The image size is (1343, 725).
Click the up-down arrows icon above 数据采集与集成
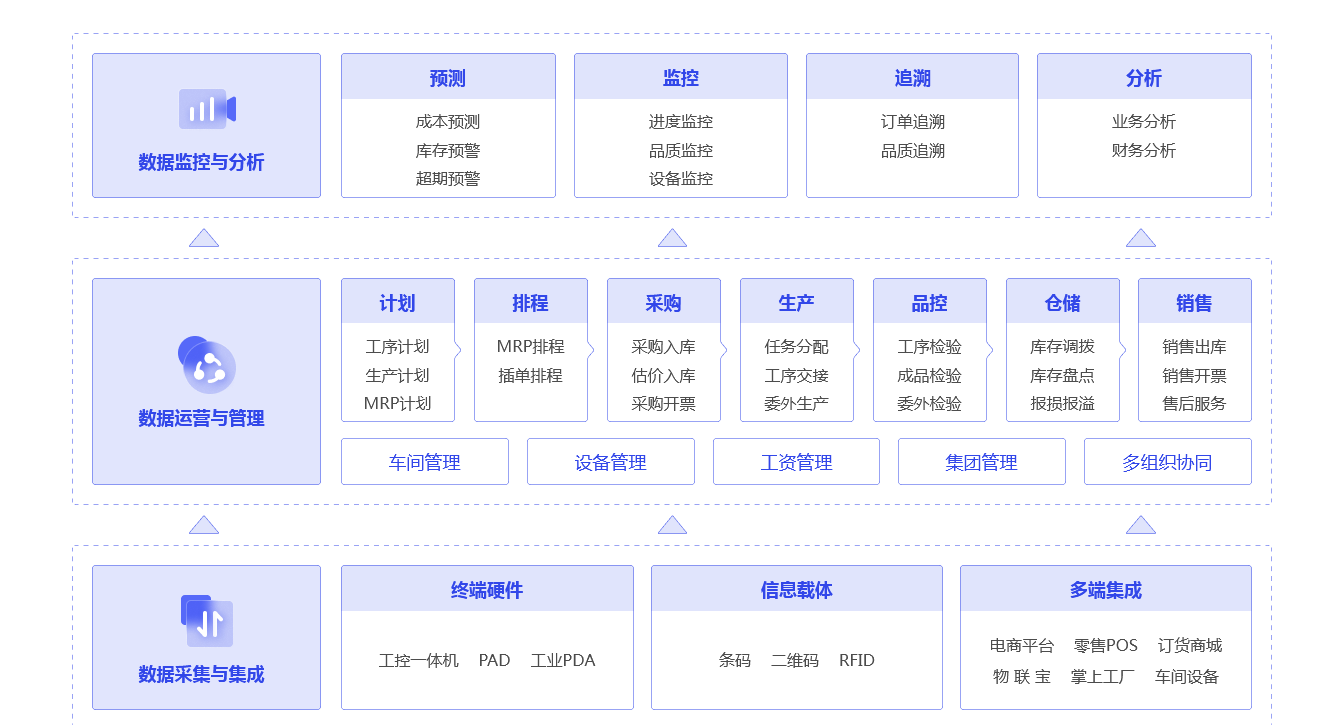[x=207, y=621]
